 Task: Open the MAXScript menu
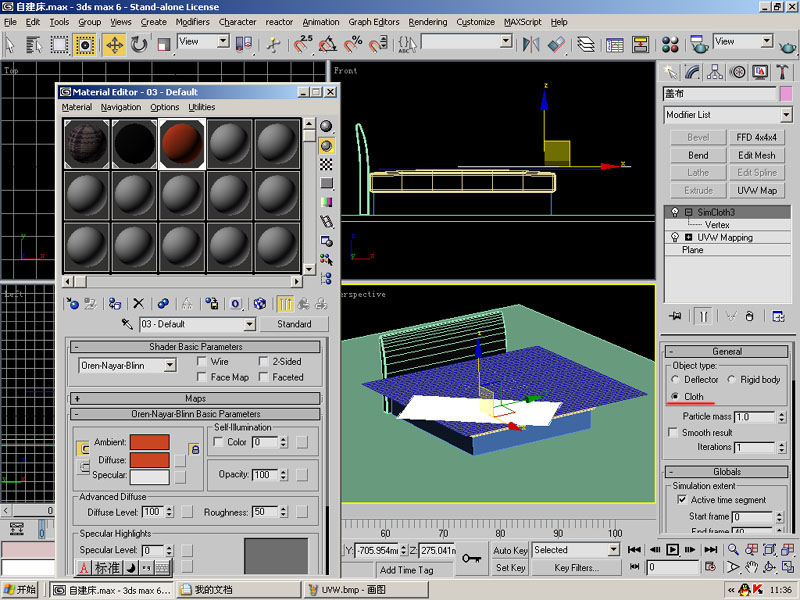pyautogui.click(x=522, y=22)
